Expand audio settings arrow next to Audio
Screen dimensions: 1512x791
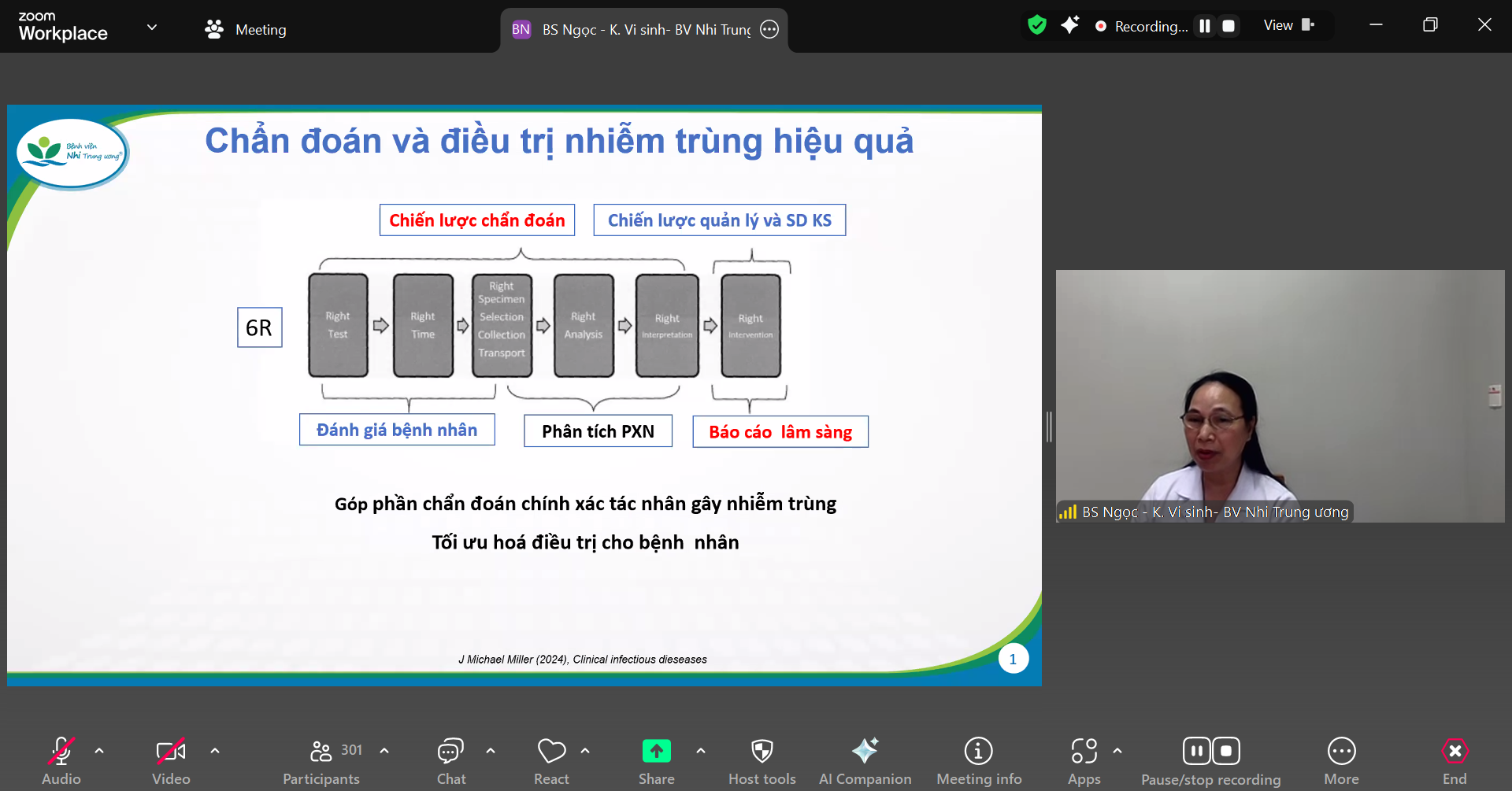coord(99,751)
